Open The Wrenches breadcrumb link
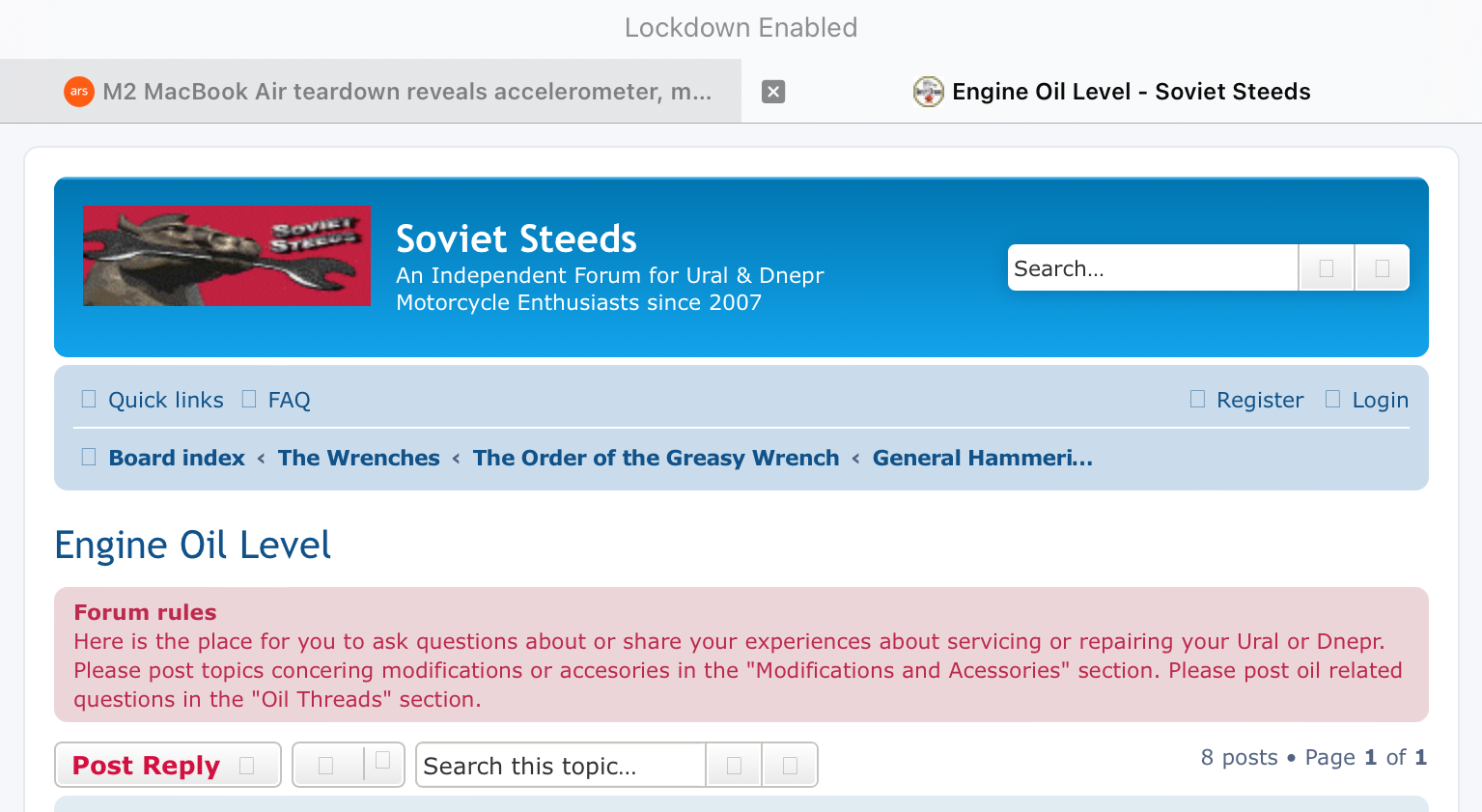1482x812 pixels. click(359, 458)
